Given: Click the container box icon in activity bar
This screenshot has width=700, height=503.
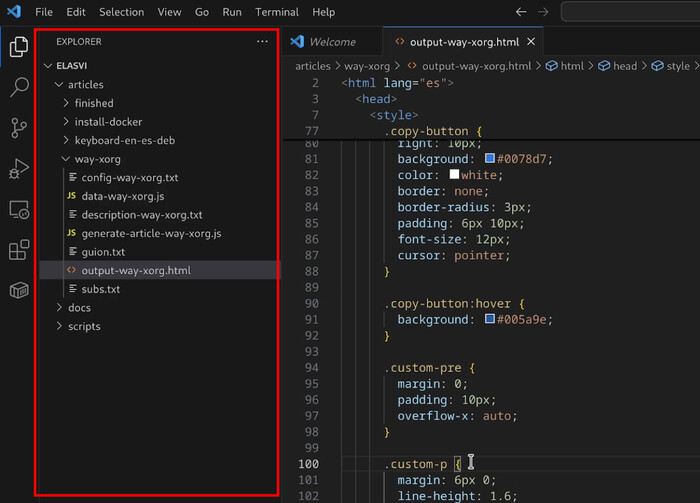Looking at the screenshot, I should click(x=19, y=290).
